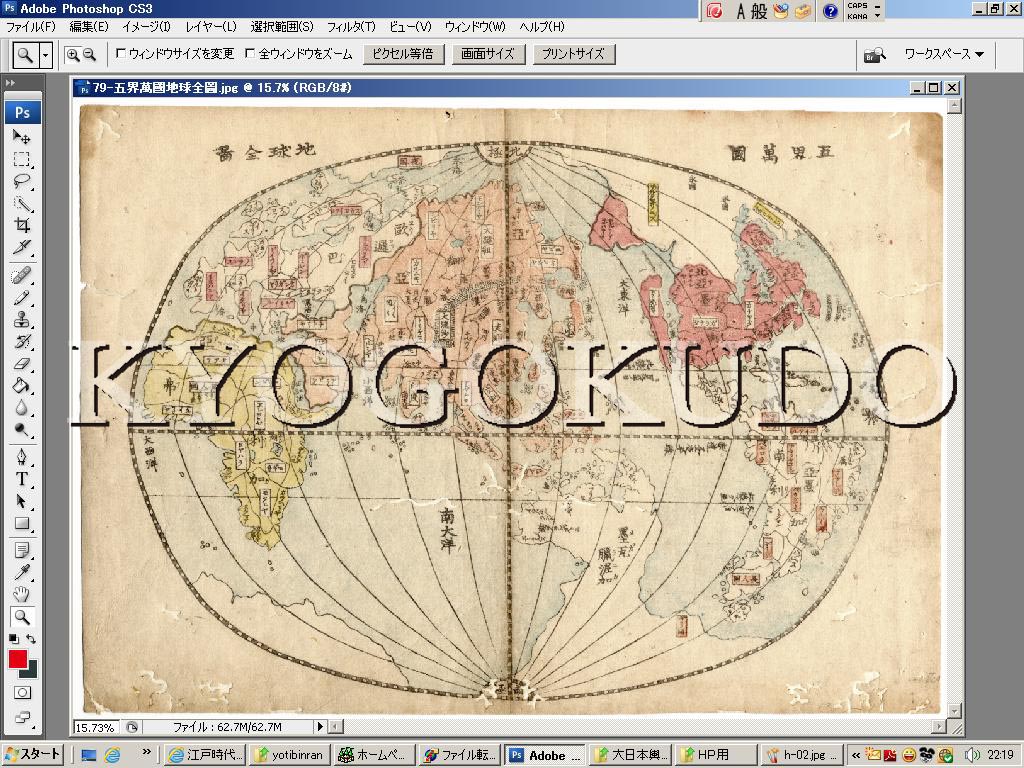Change the screen mode
This screenshot has height=768, width=1024.
point(22,718)
